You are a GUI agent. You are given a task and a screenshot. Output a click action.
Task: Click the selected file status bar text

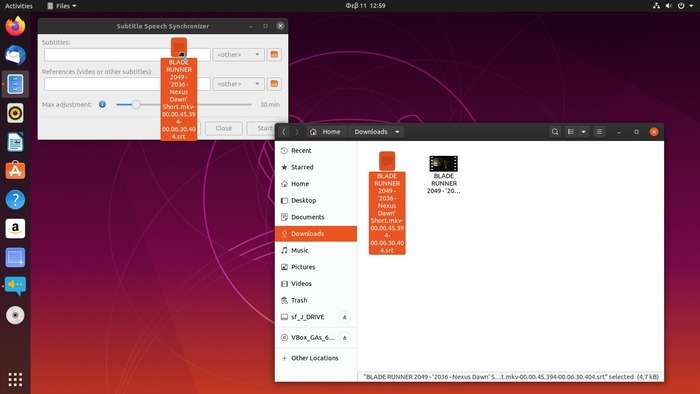pyautogui.click(x=511, y=377)
